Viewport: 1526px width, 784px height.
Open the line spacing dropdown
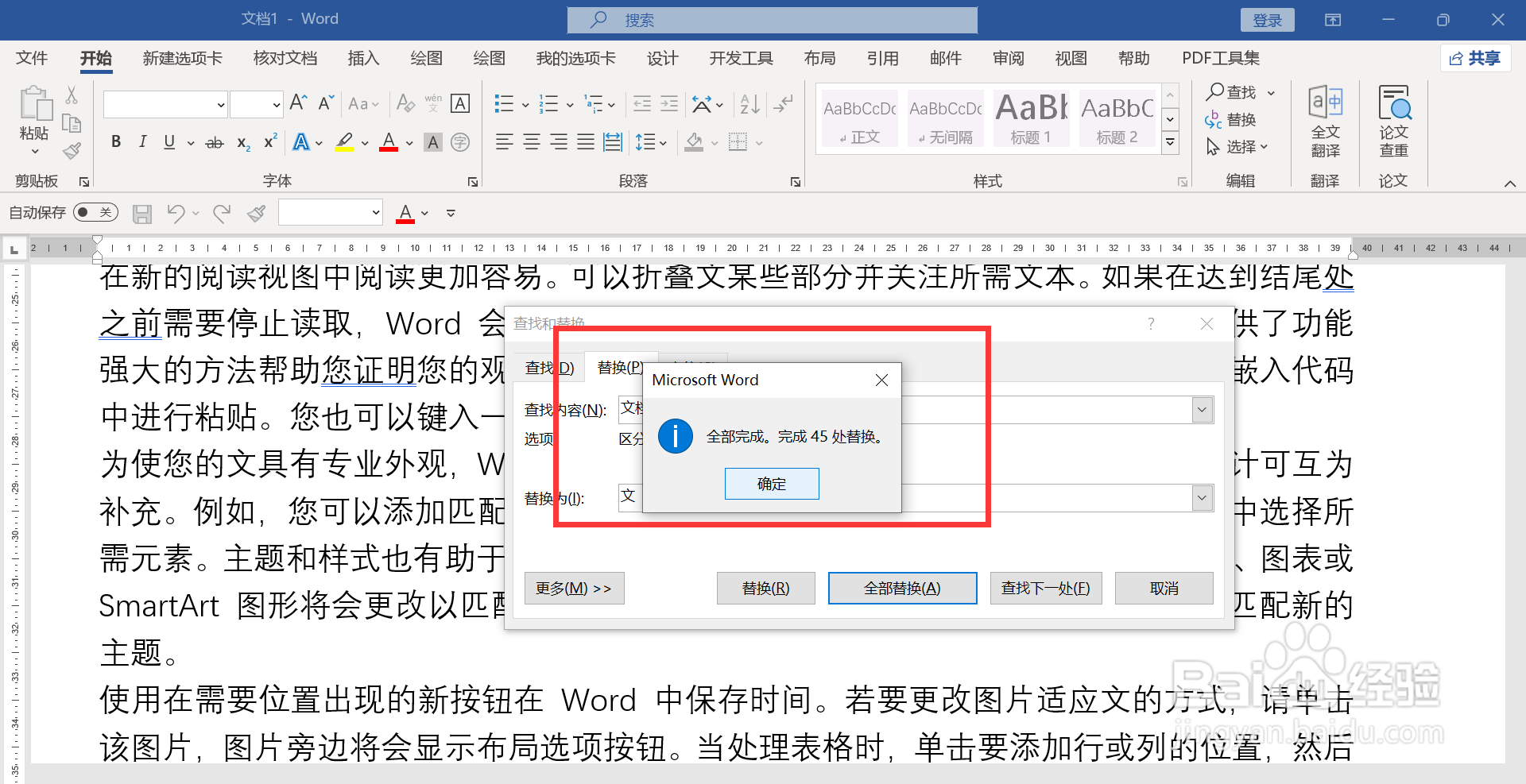(x=663, y=143)
